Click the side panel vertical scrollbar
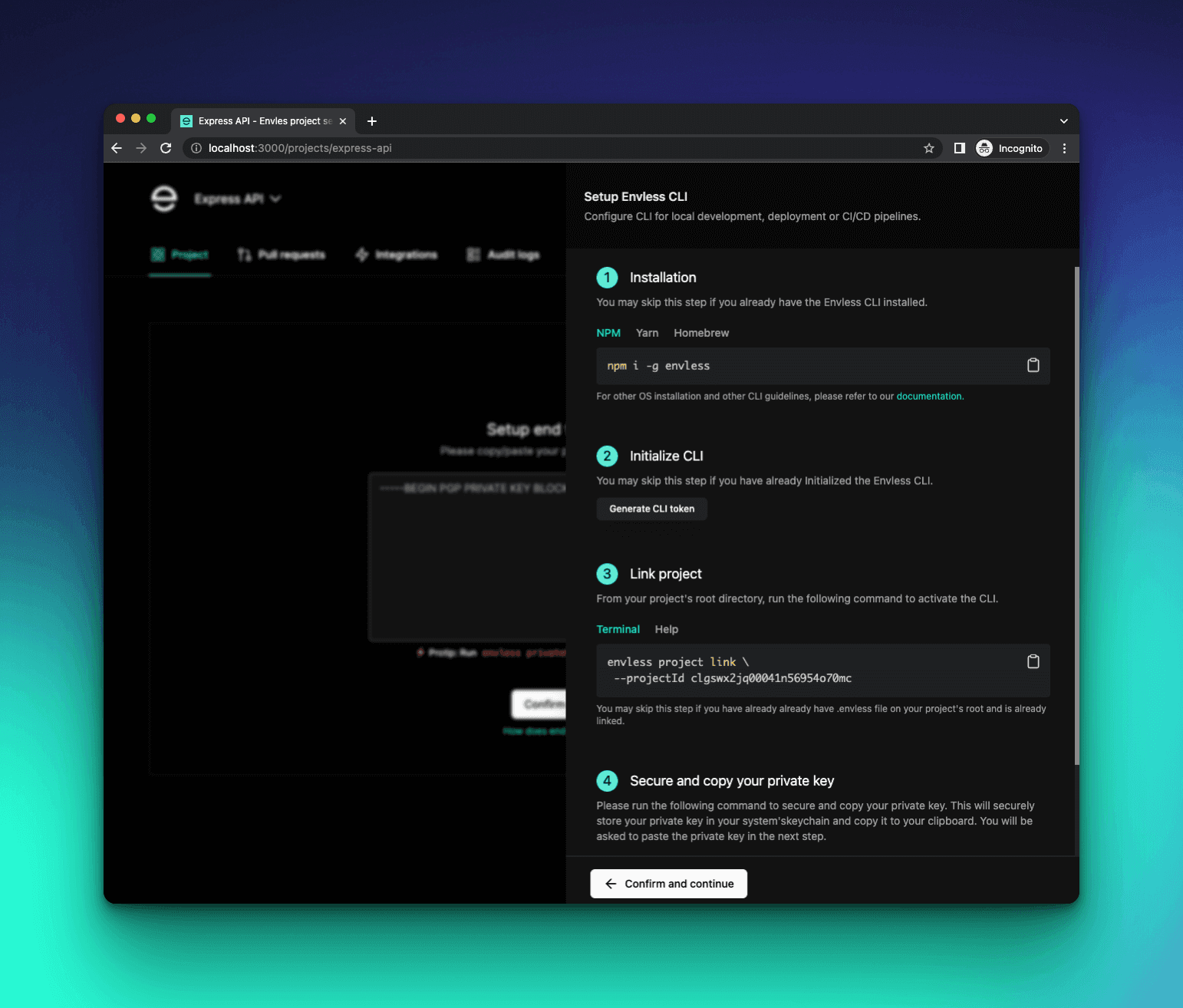The height and width of the screenshot is (1008, 1183). click(x=1076, y=514)
